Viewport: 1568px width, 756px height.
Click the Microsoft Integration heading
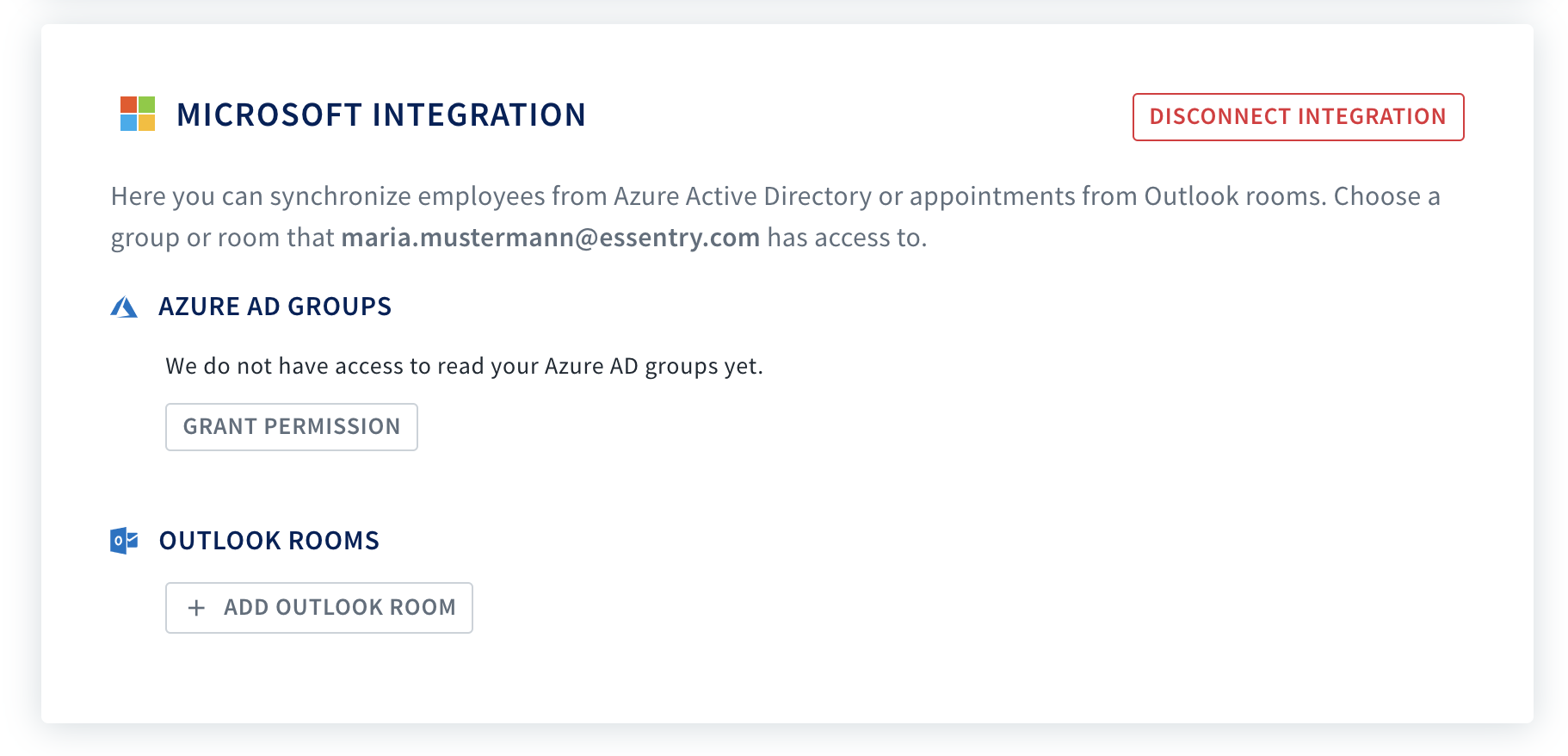(381, 115)
